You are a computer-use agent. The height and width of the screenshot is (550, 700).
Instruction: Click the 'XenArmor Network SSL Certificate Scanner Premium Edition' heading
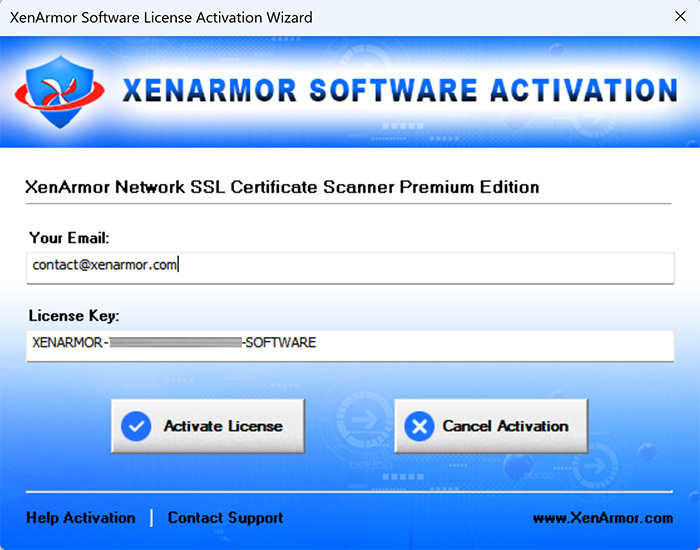coord(282,187)
